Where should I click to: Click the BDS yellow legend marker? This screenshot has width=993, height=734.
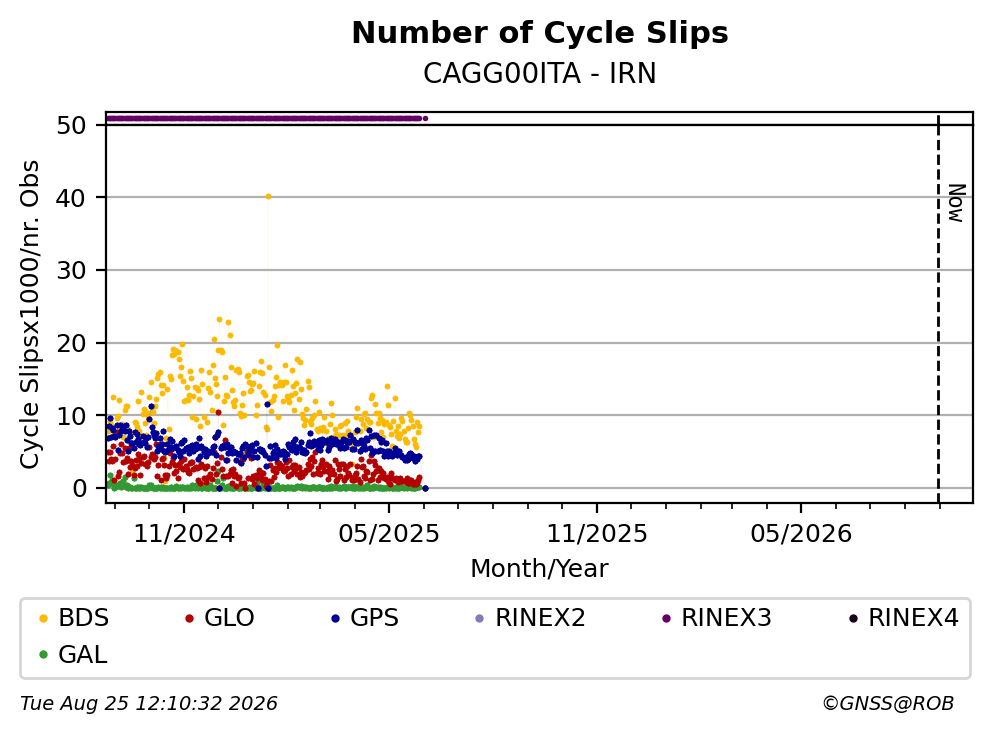[43, 618]
